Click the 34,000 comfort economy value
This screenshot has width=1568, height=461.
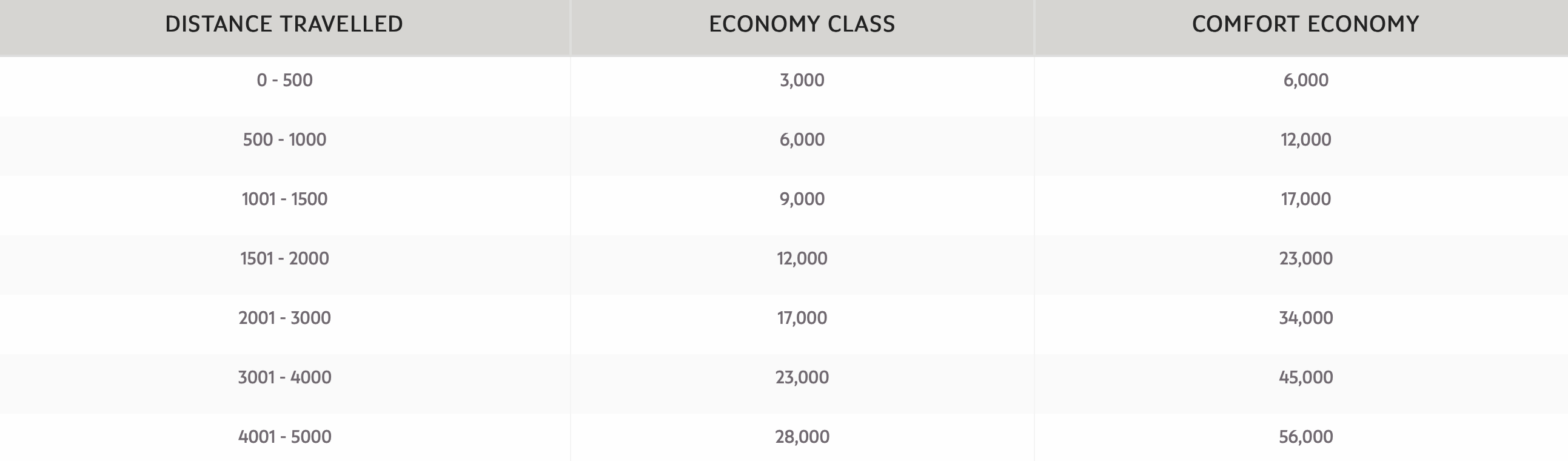click(x=1305, y=318)
